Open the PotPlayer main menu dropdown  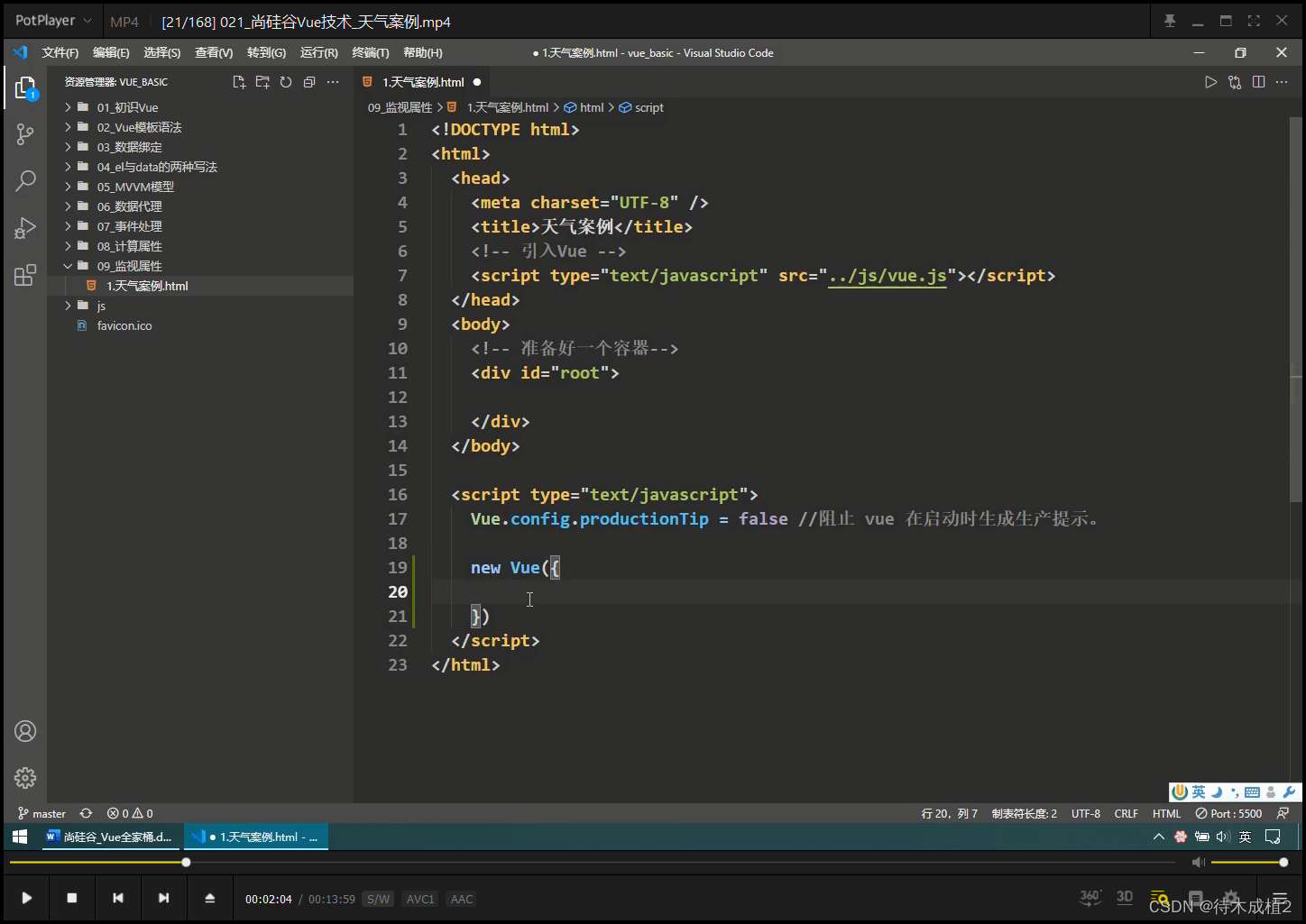click(x=53, y=21)
